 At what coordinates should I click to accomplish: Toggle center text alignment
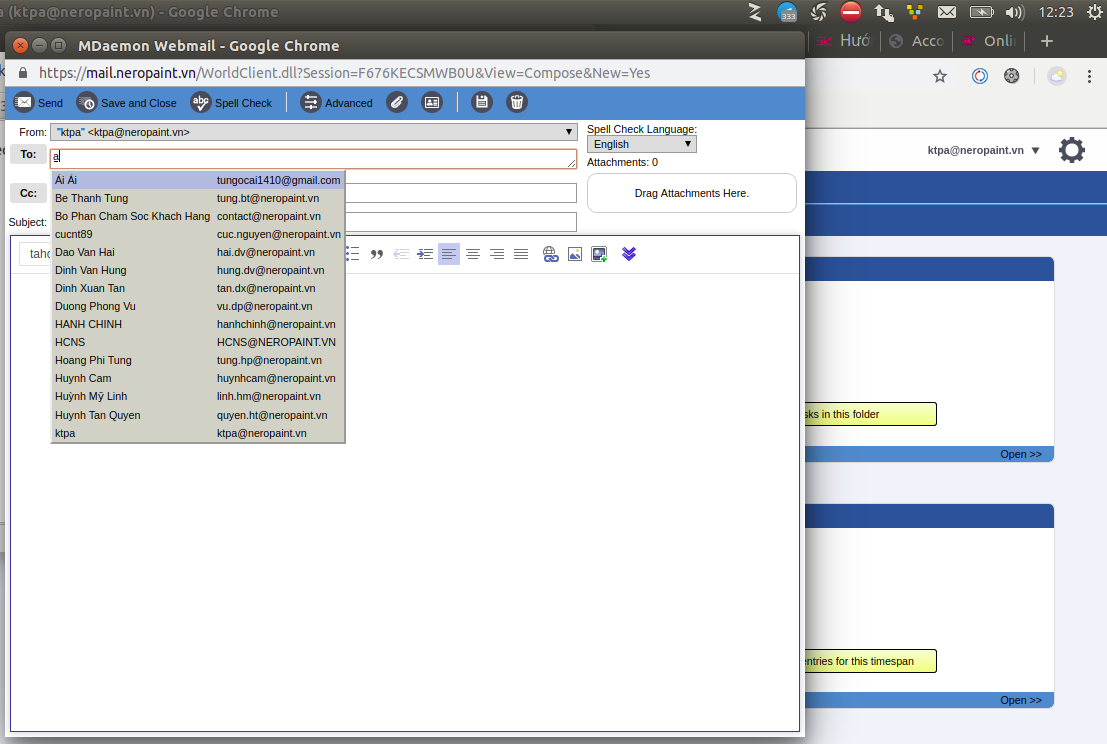[x=473, y=254]
